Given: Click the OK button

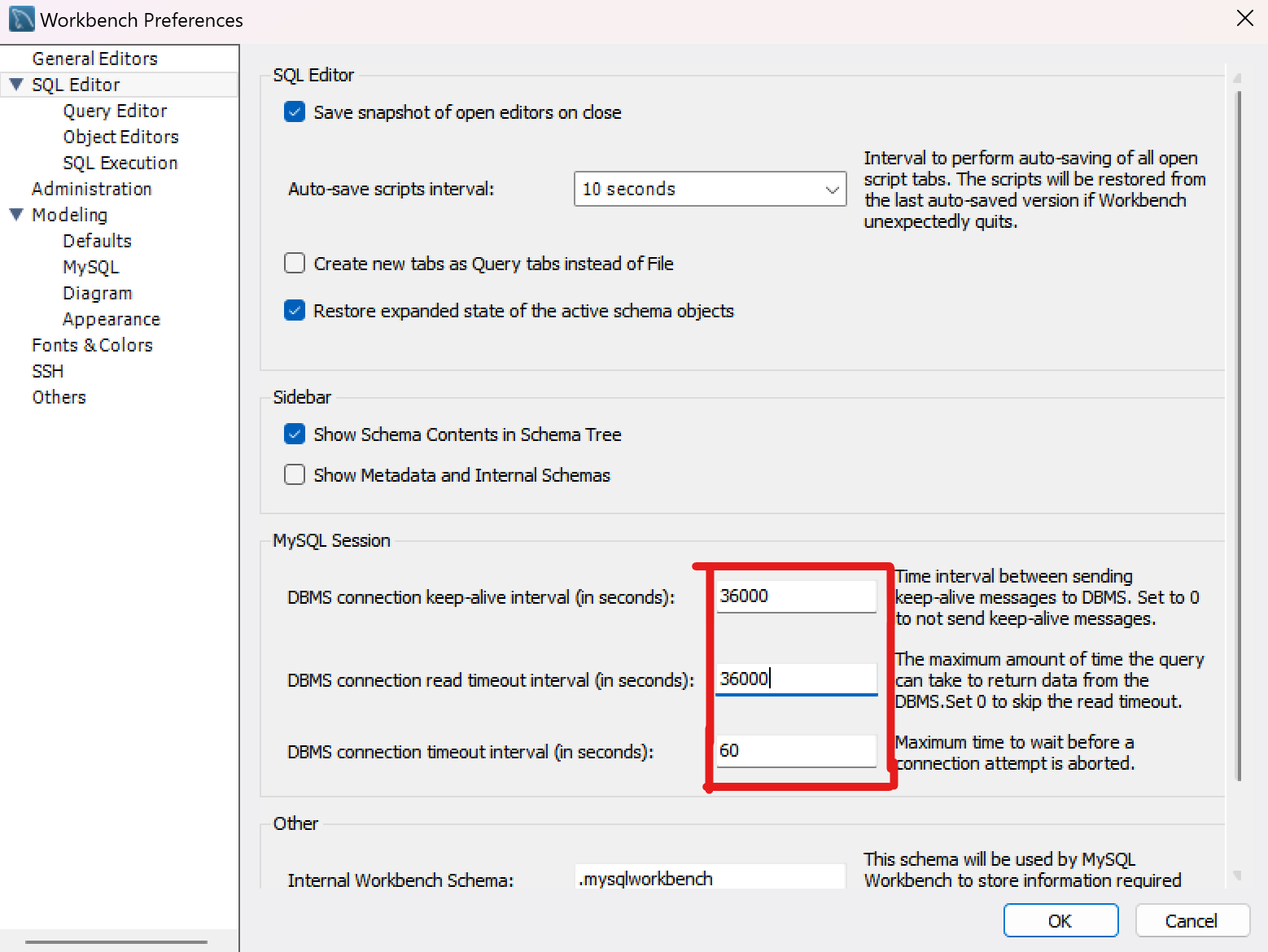Looking at the screenshot, I should (1060, 920).
